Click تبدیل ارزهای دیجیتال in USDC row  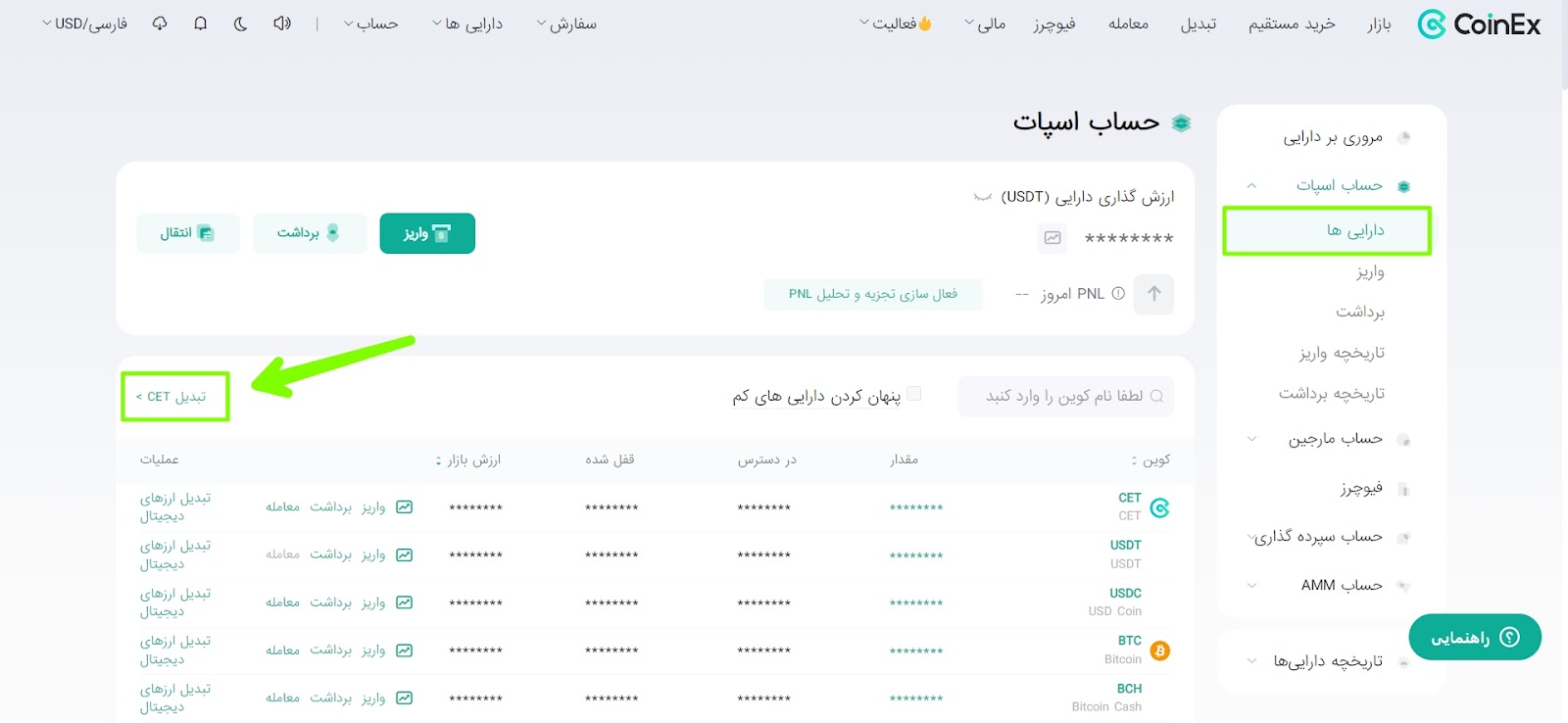175,602
